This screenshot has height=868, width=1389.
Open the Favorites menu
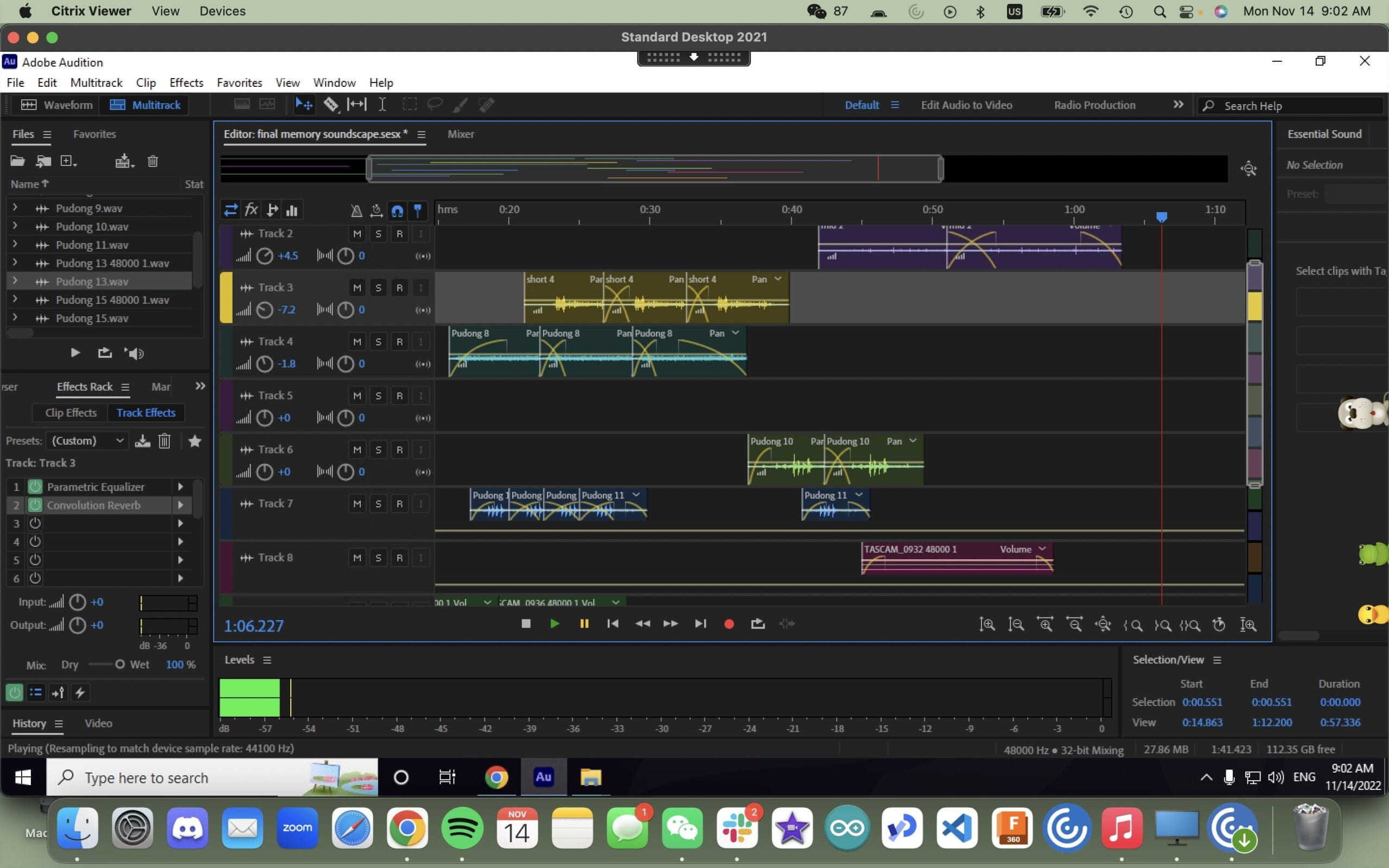(x=239, y=82)
